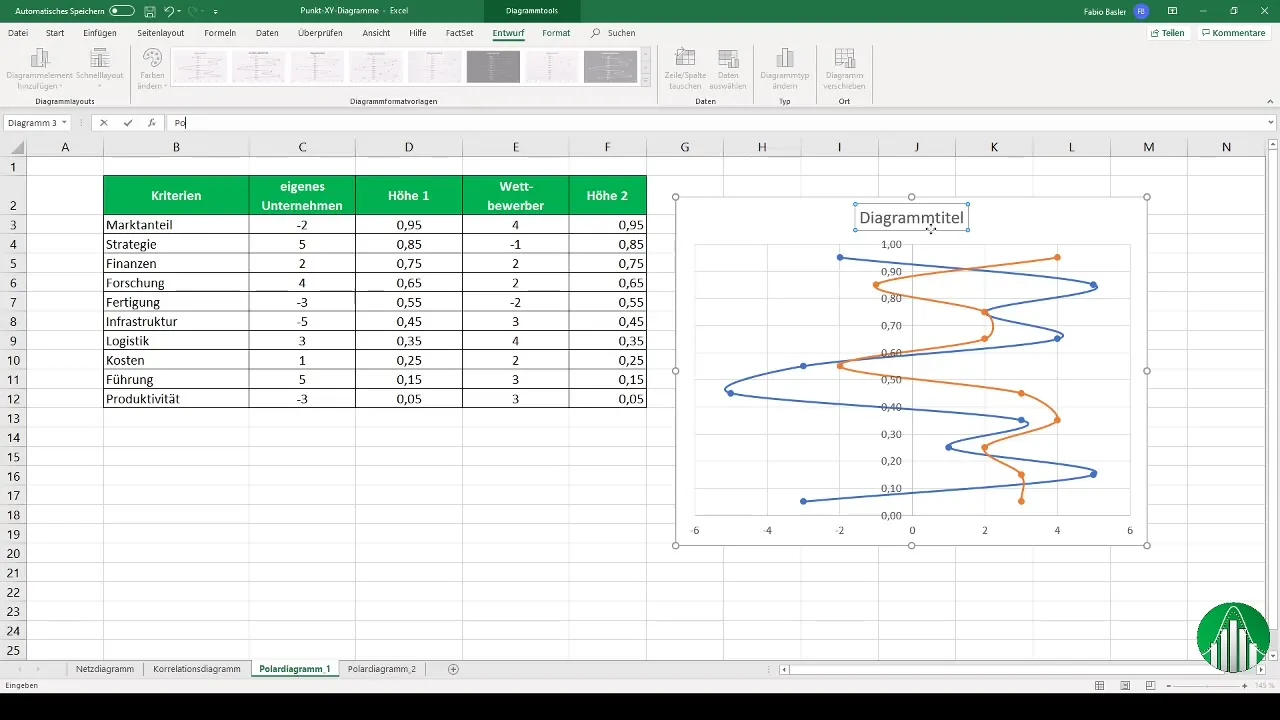1280x720 pixels.
Task: Open the Seitenlayout tab
Action: 161,33
